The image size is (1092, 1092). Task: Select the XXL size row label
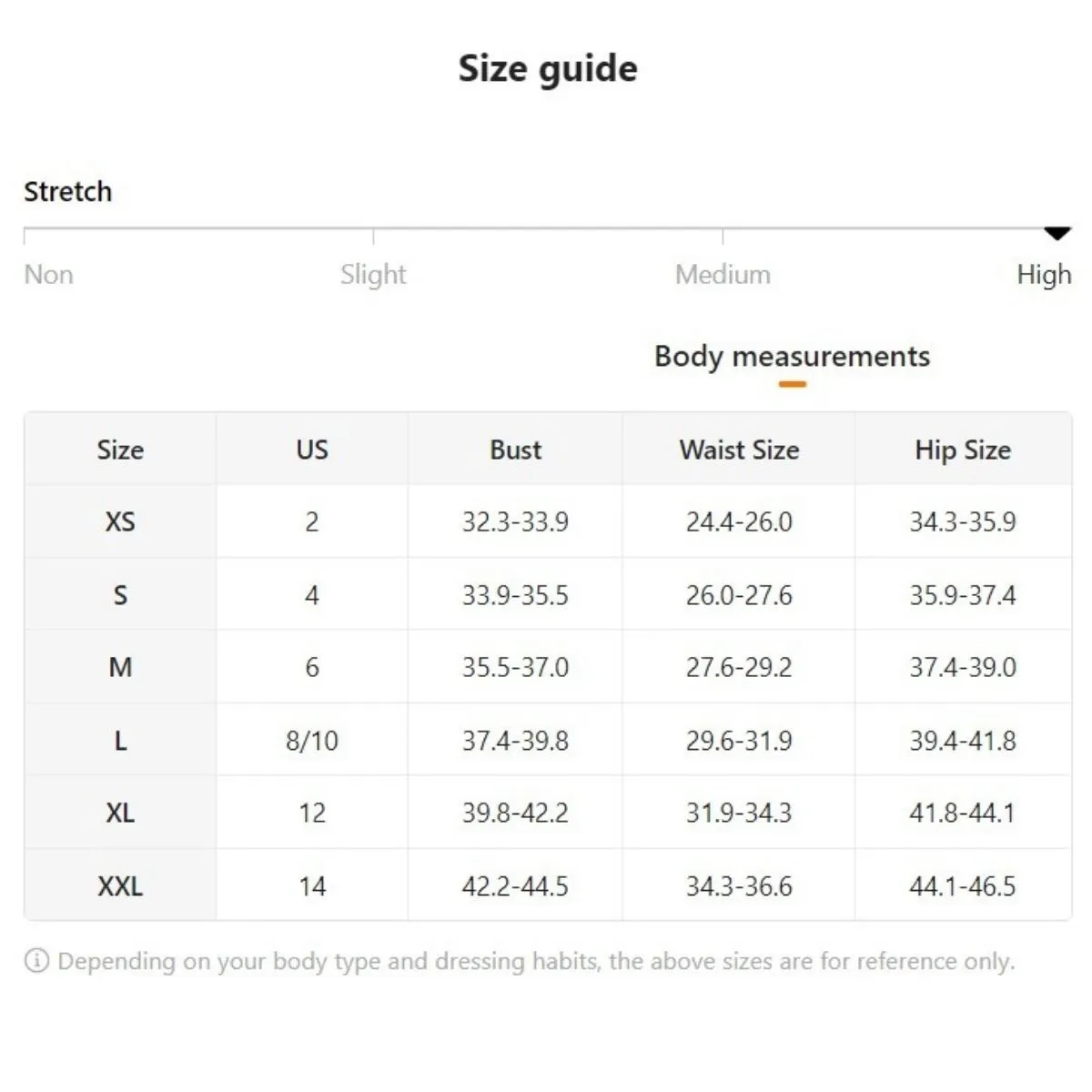click(x=120, y=885)
